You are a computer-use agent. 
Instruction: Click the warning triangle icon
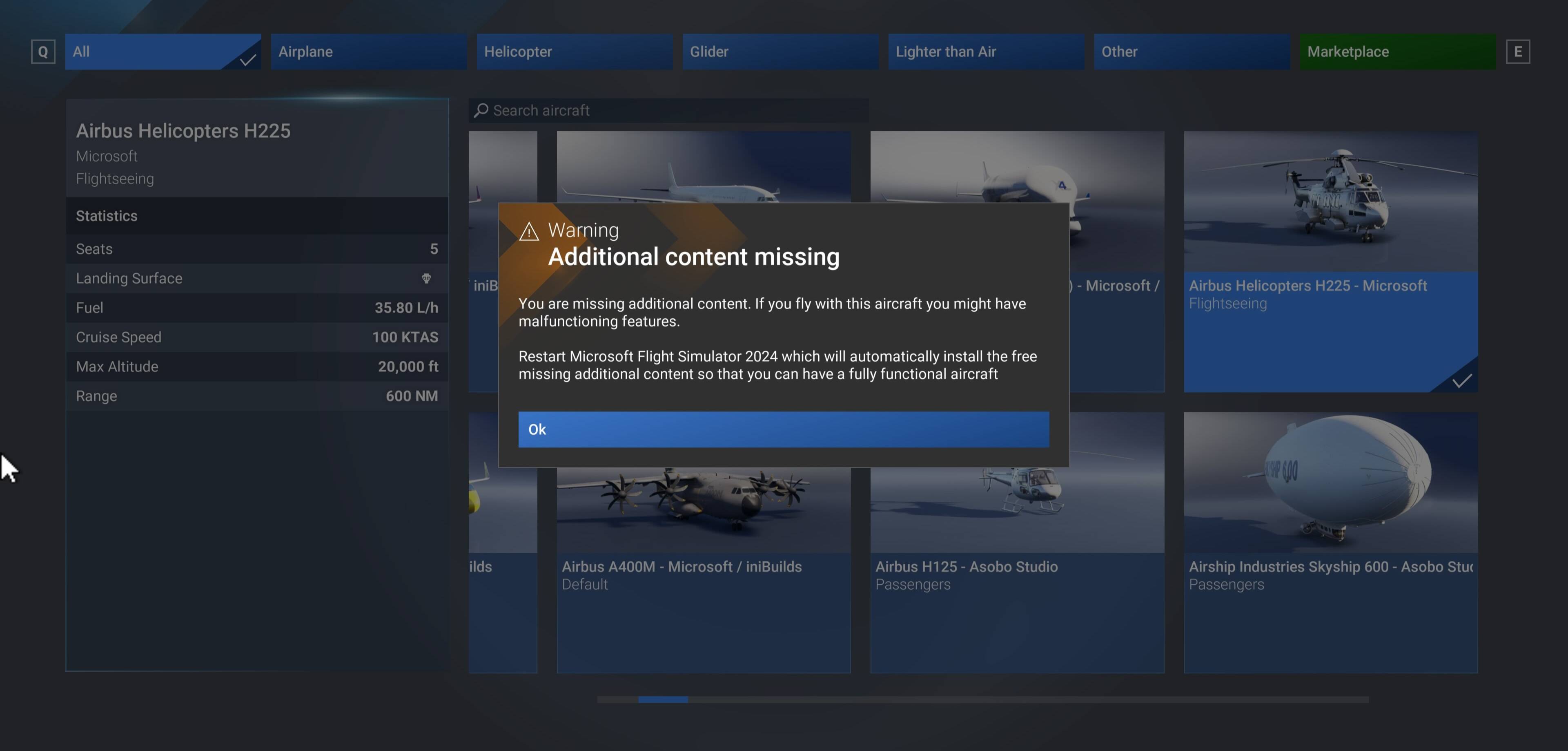[x=529, y=231]
